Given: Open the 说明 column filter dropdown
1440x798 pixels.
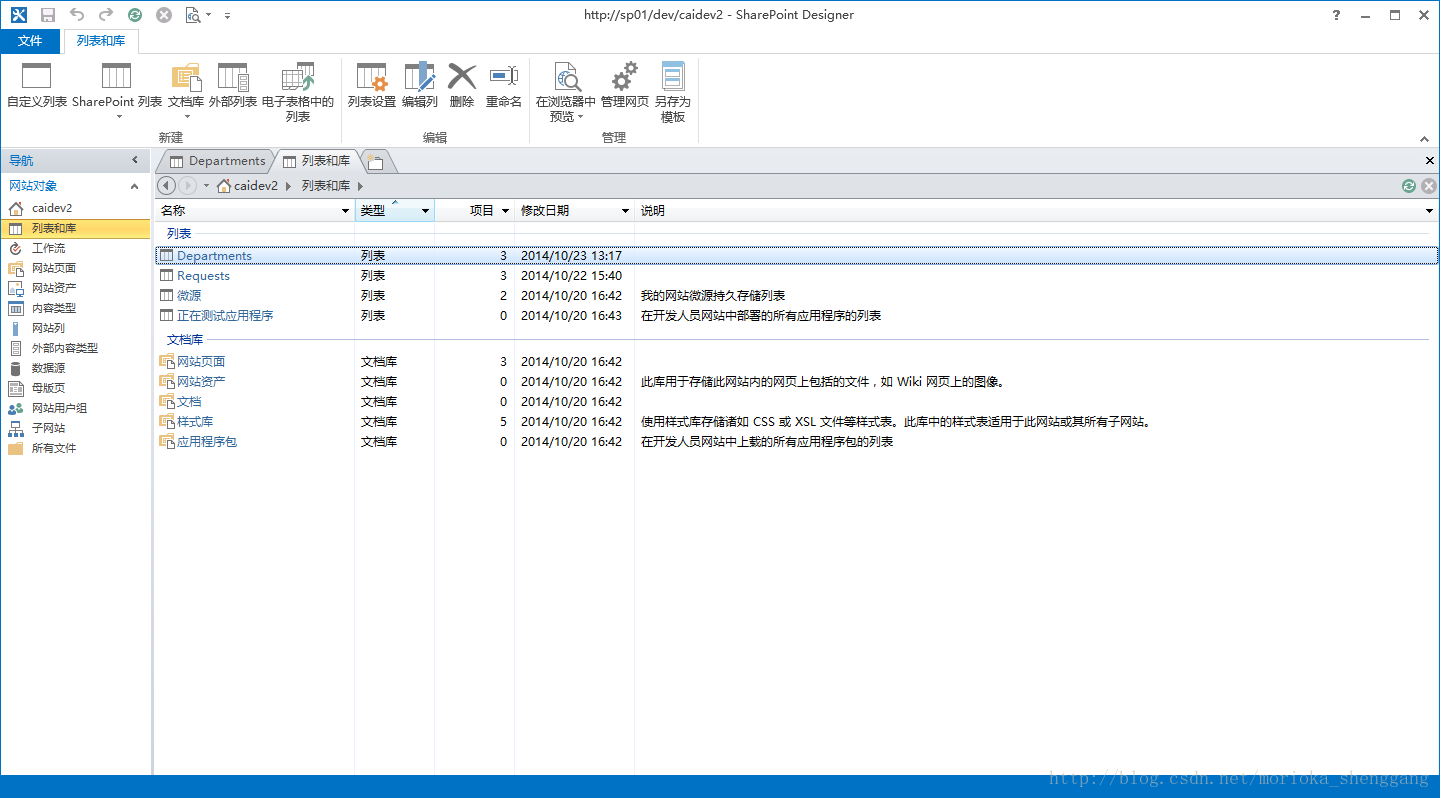Looking at the screenshot, I should (1430, 211).
